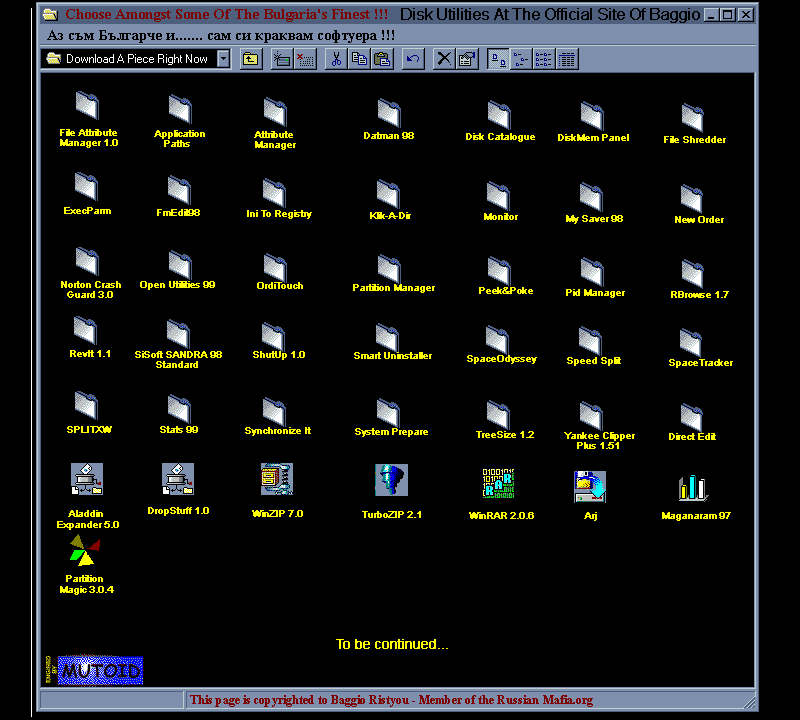
Task: Open the Smart Uninstaller folder
Action: tap(387, 338)
